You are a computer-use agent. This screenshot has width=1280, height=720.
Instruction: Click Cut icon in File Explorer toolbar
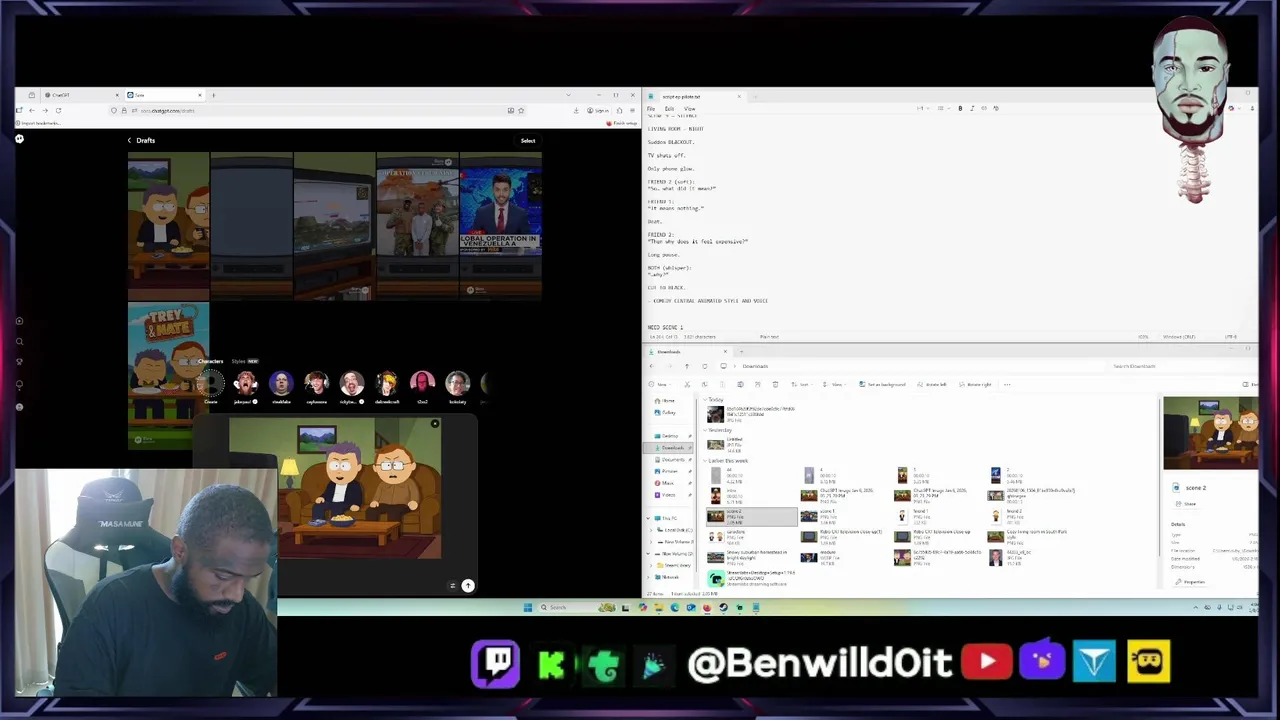(x=687, y=384)
